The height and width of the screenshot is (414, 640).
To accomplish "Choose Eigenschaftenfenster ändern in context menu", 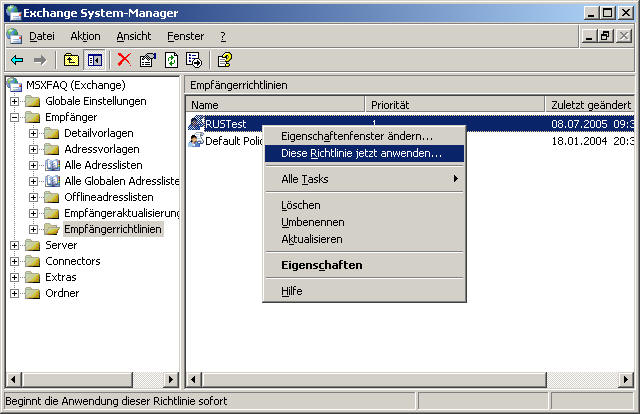I will [x=364, y=136].
